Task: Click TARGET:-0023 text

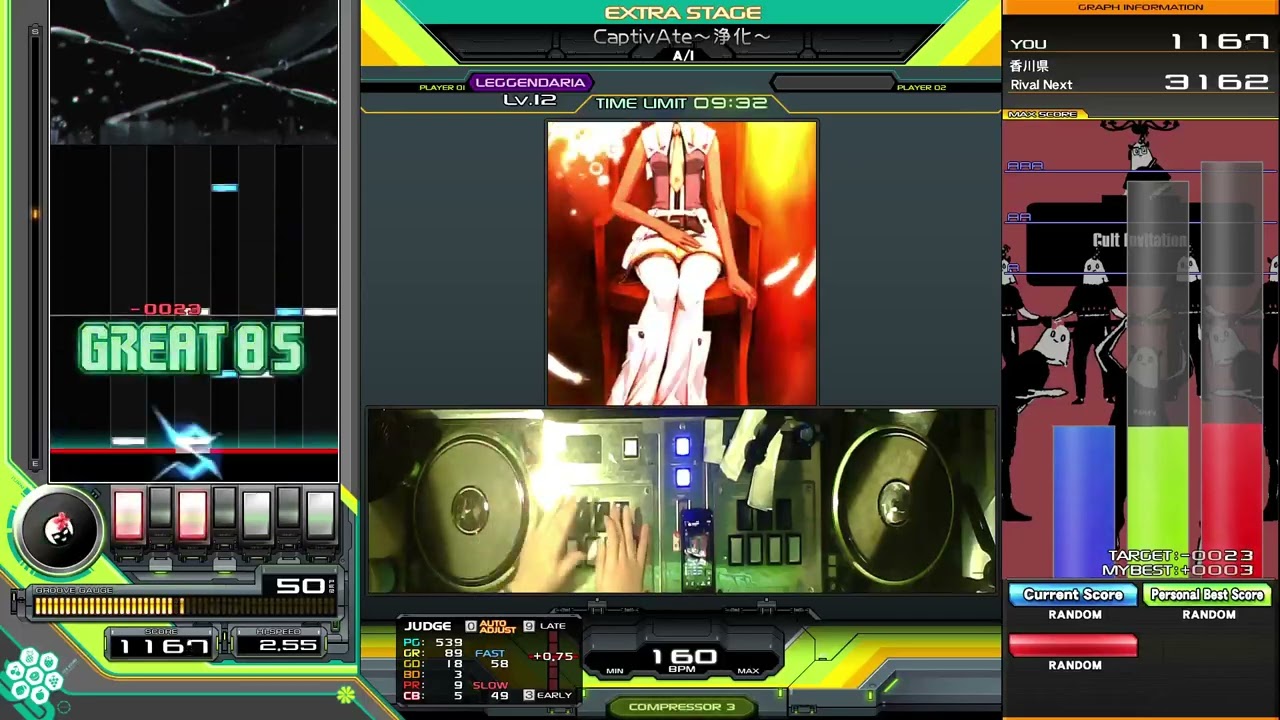Action: [1180, 556]
